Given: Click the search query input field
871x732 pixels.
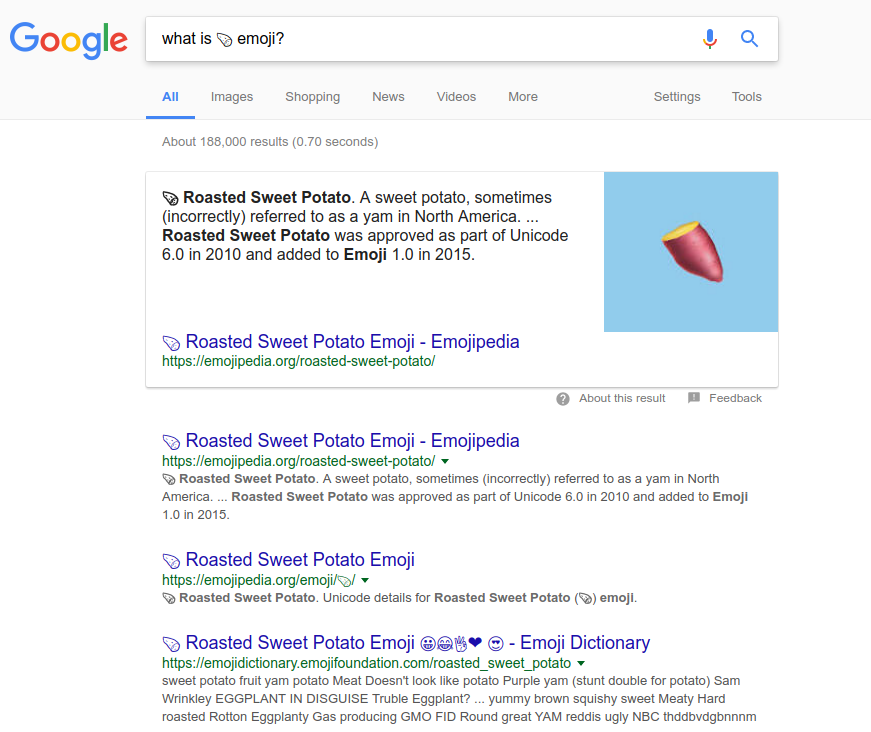Looking at the screenshot, I should click(x=422, y=39).
